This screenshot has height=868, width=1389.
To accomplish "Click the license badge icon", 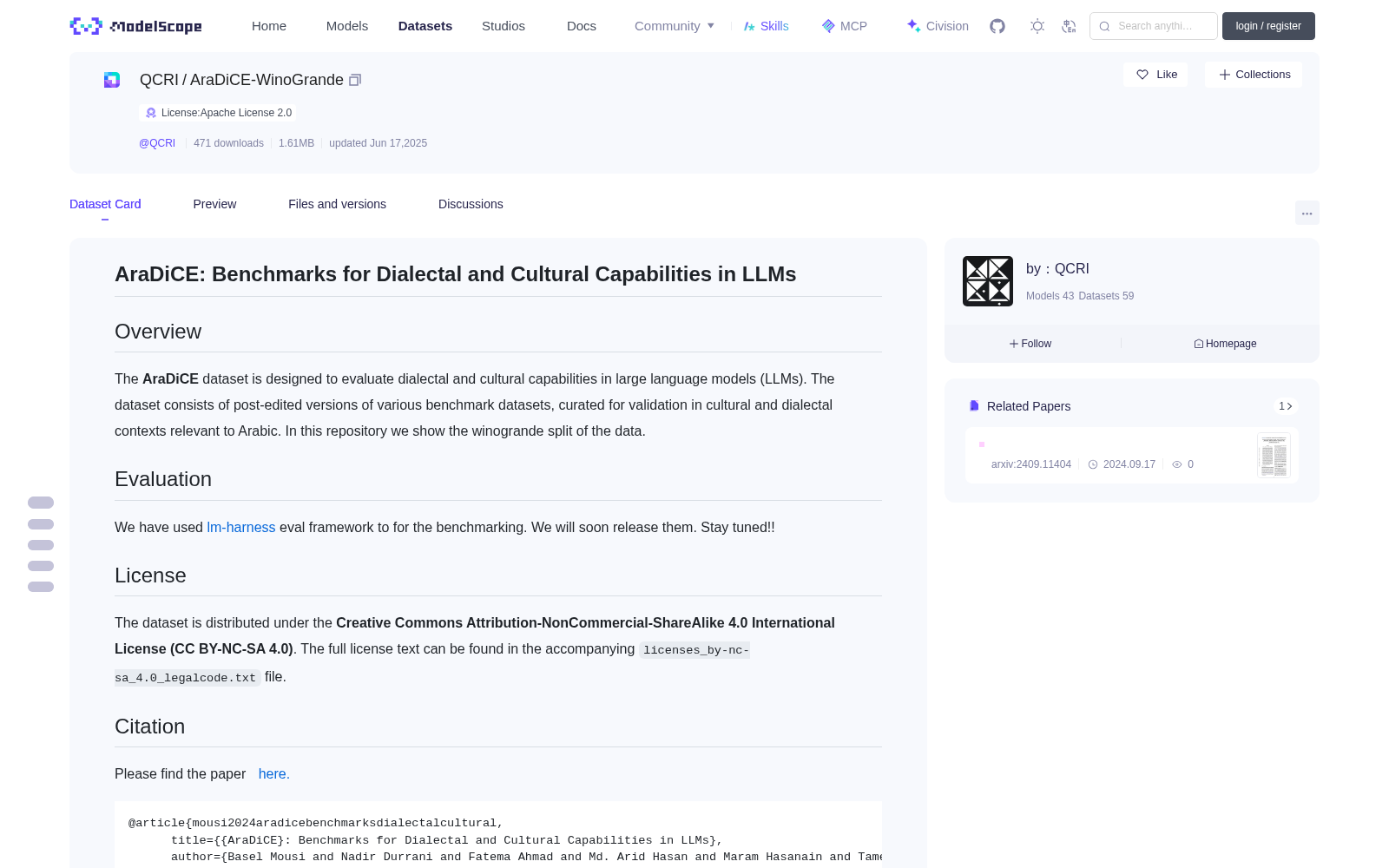I will pos(151,113).
